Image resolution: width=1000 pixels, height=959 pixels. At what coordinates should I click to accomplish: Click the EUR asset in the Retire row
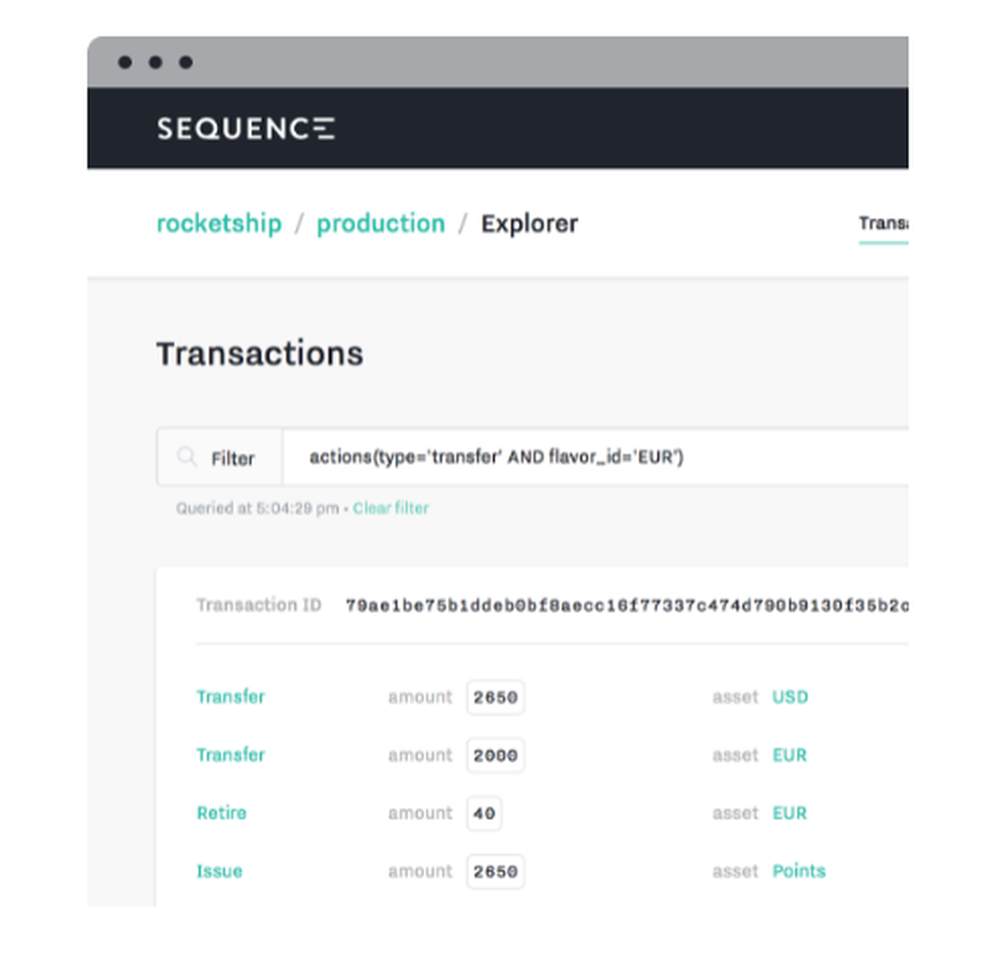pyautogui.click(x=789, y=813)
